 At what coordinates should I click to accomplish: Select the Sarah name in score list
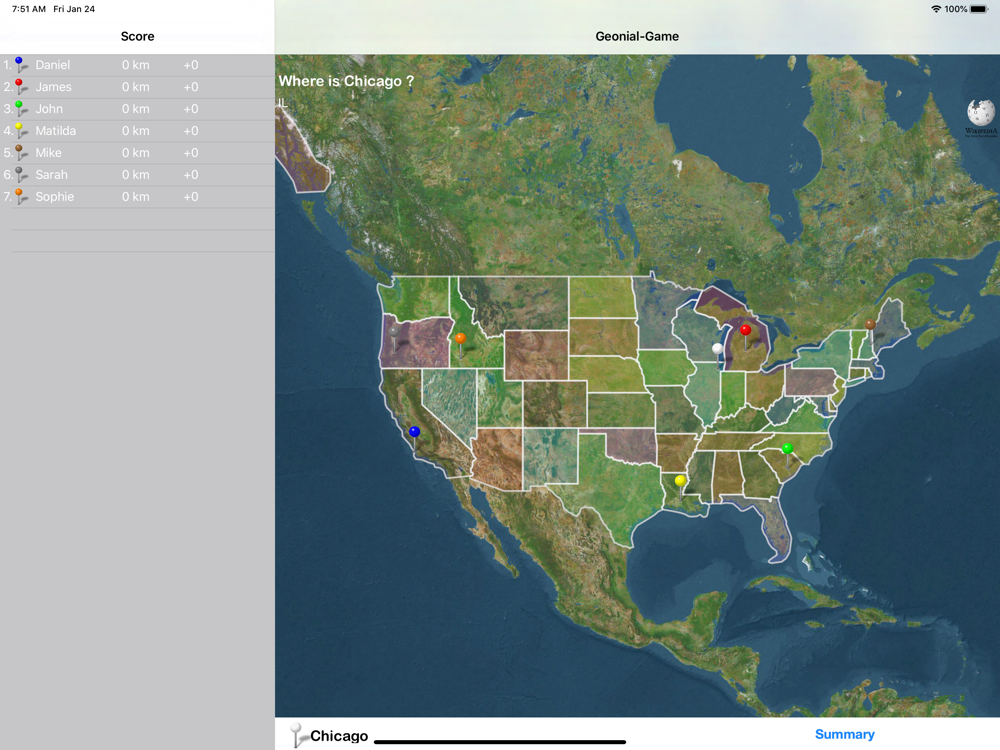click(x=51, y=175)
